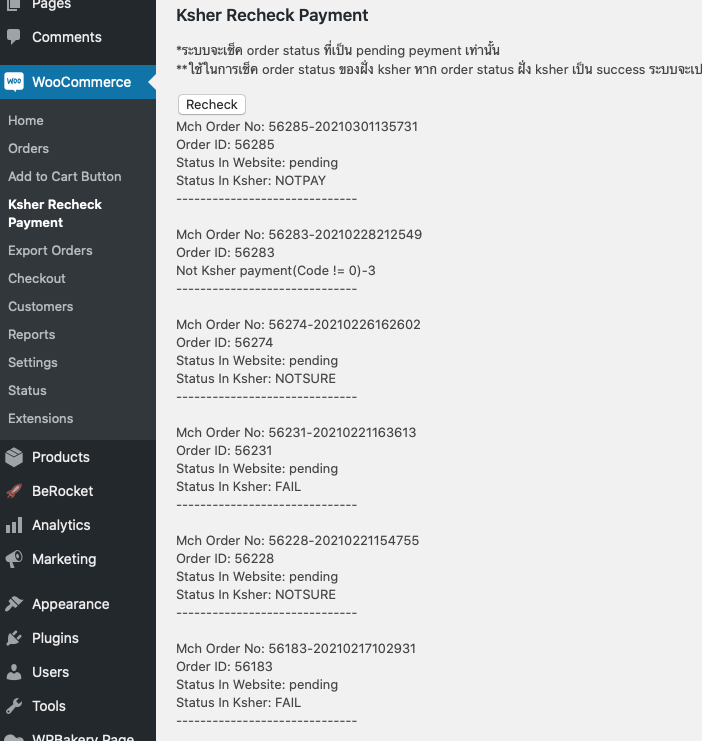Click Mch Order No 56183-20210217102931
Screen dimensions: 702x741
[x=296, y=648]
